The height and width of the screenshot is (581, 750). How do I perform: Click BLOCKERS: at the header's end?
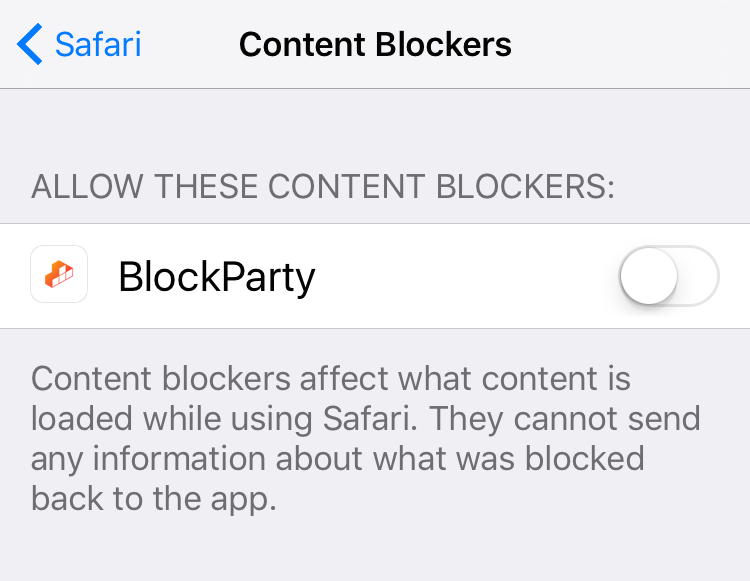coord(525,186)
